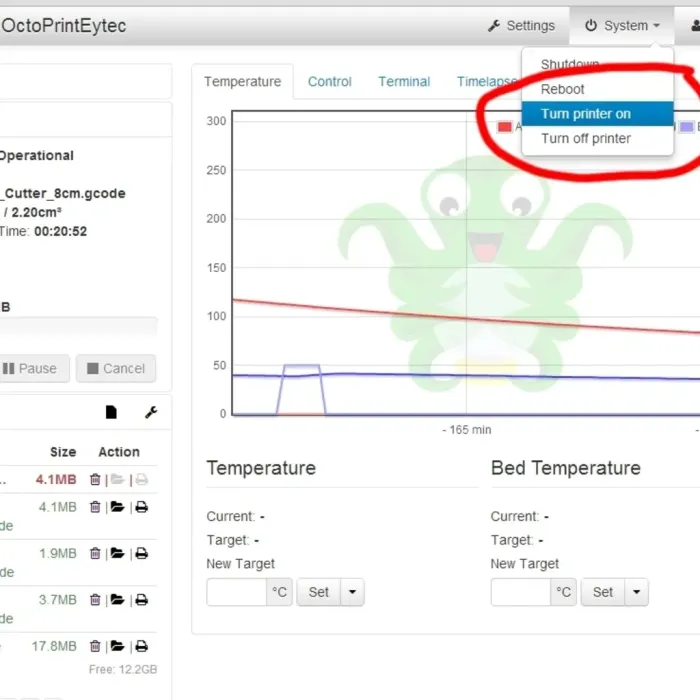This screenshot has height=700, width=700.
Task: Delete the 17.8MB file
Action: coord(95,646)
